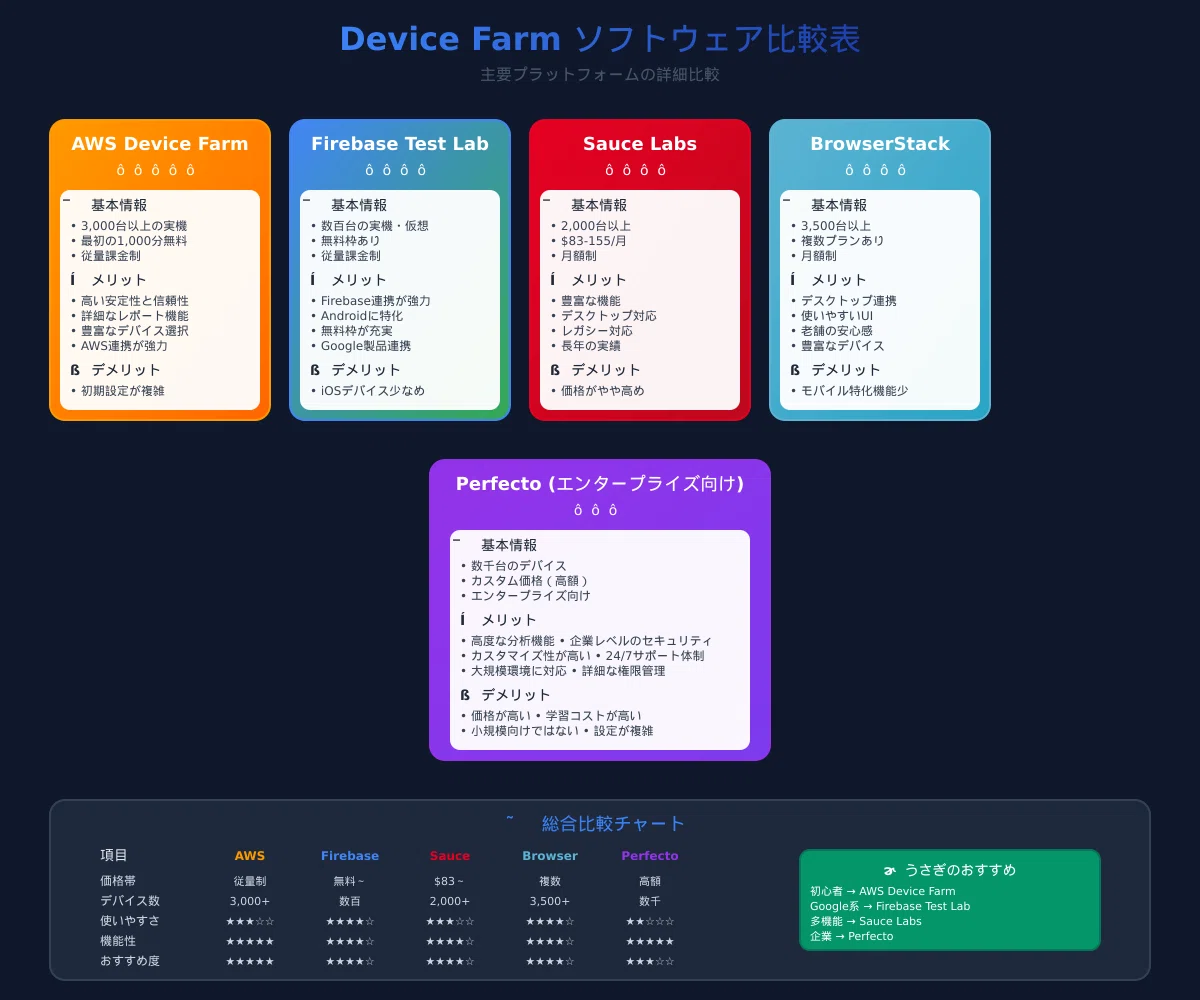1200x1000 pixels.
Task: Click the 使いやすさ row label
Action: 130,921
